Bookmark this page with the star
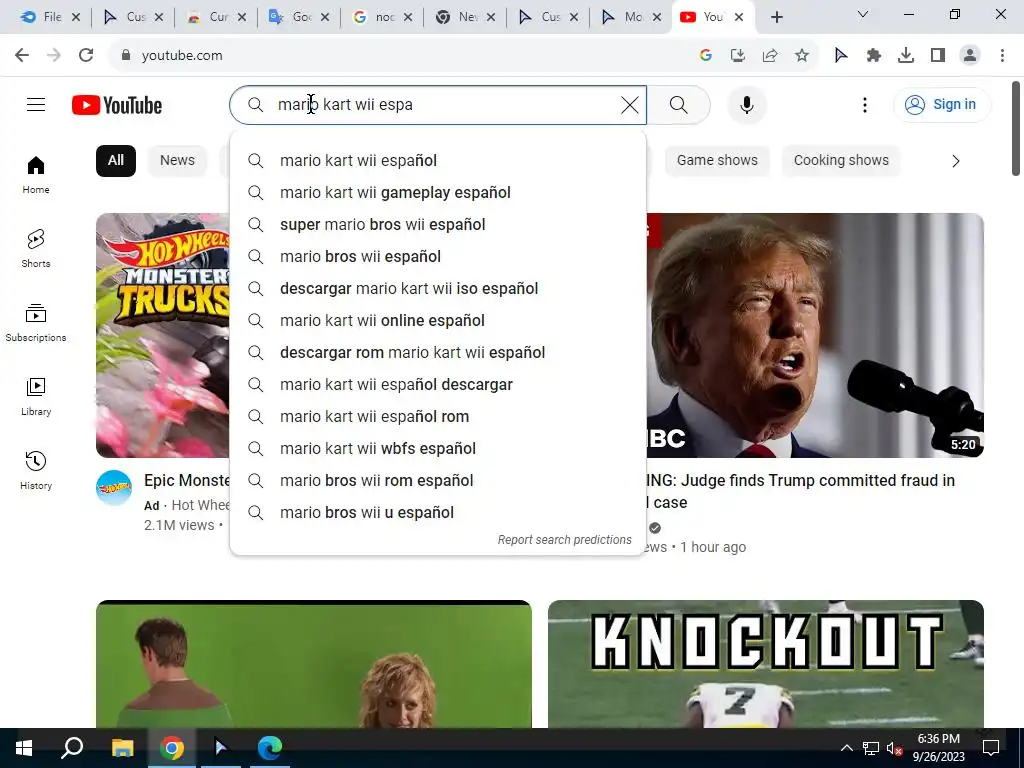This screenshot has height=768, width=1024. [802, 56]
